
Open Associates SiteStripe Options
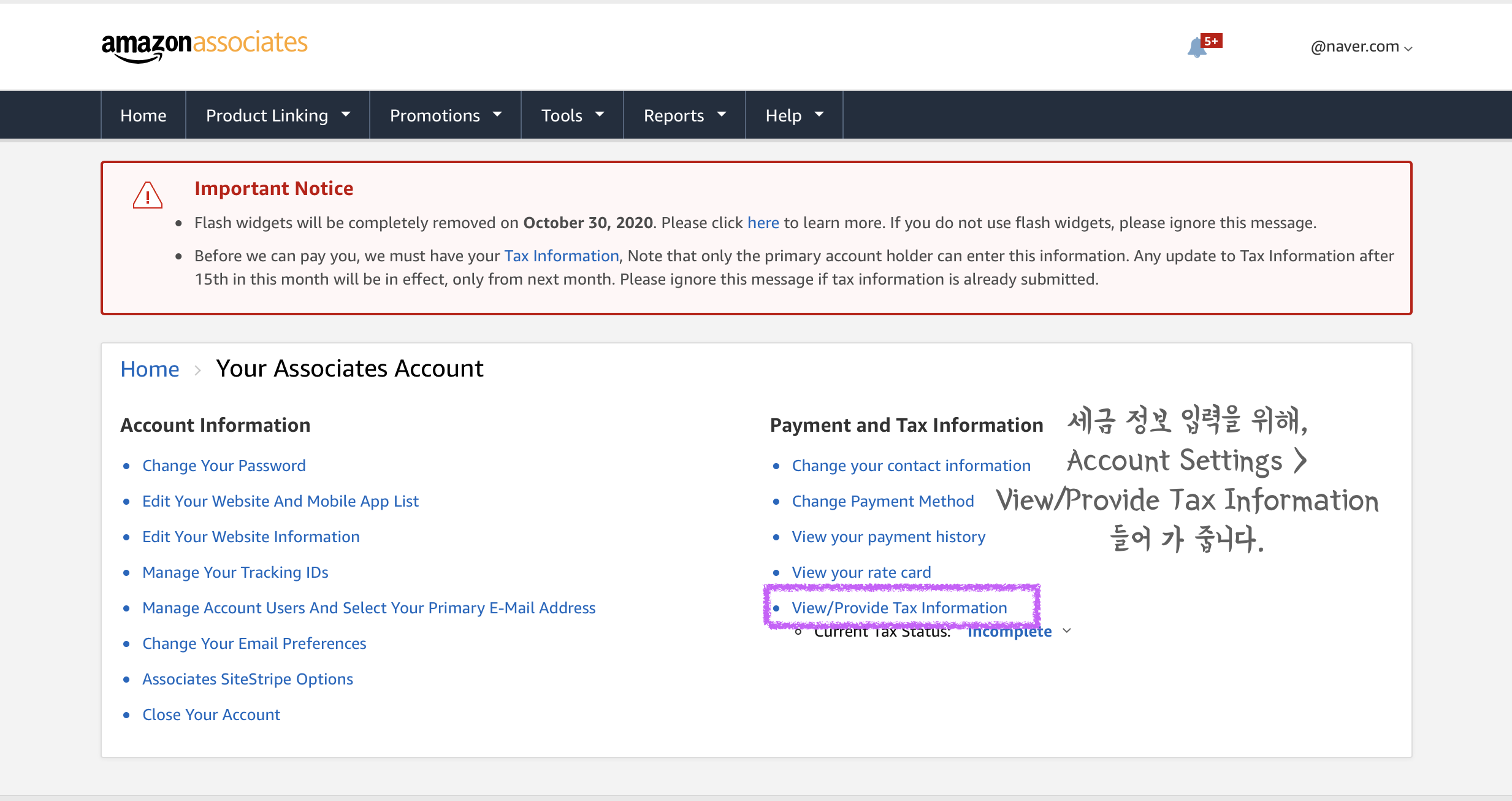(x=247, y=679)
